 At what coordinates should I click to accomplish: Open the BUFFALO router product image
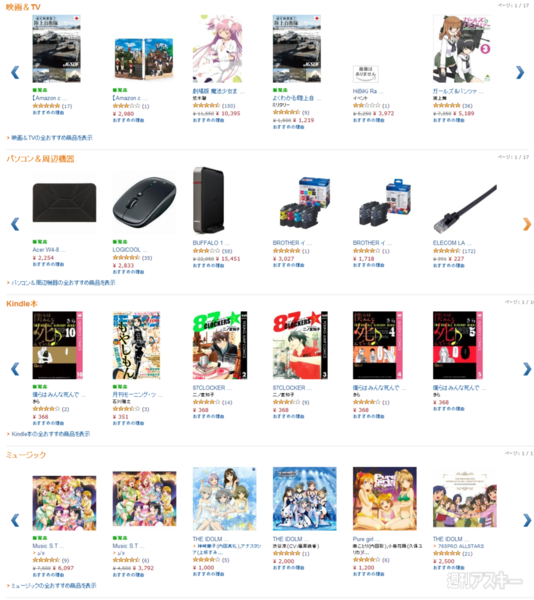[208, 200]
